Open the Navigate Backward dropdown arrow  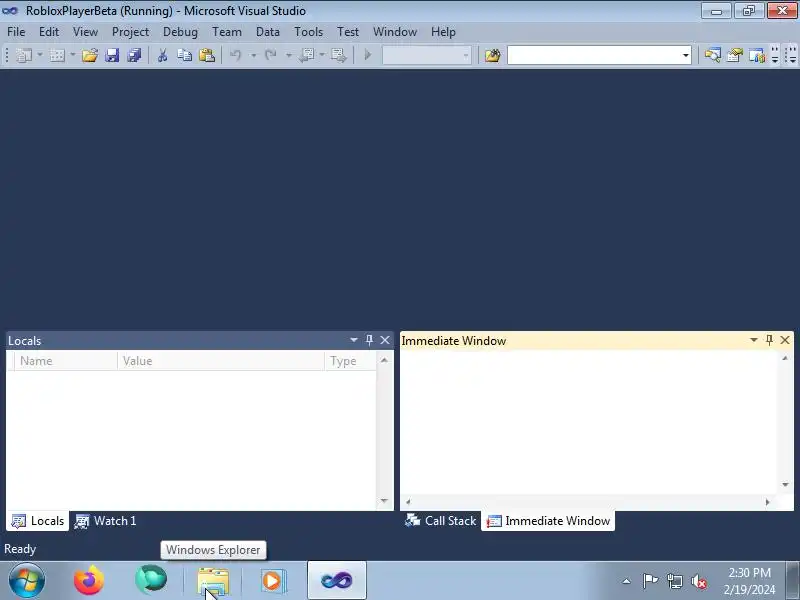pos(322,55)
